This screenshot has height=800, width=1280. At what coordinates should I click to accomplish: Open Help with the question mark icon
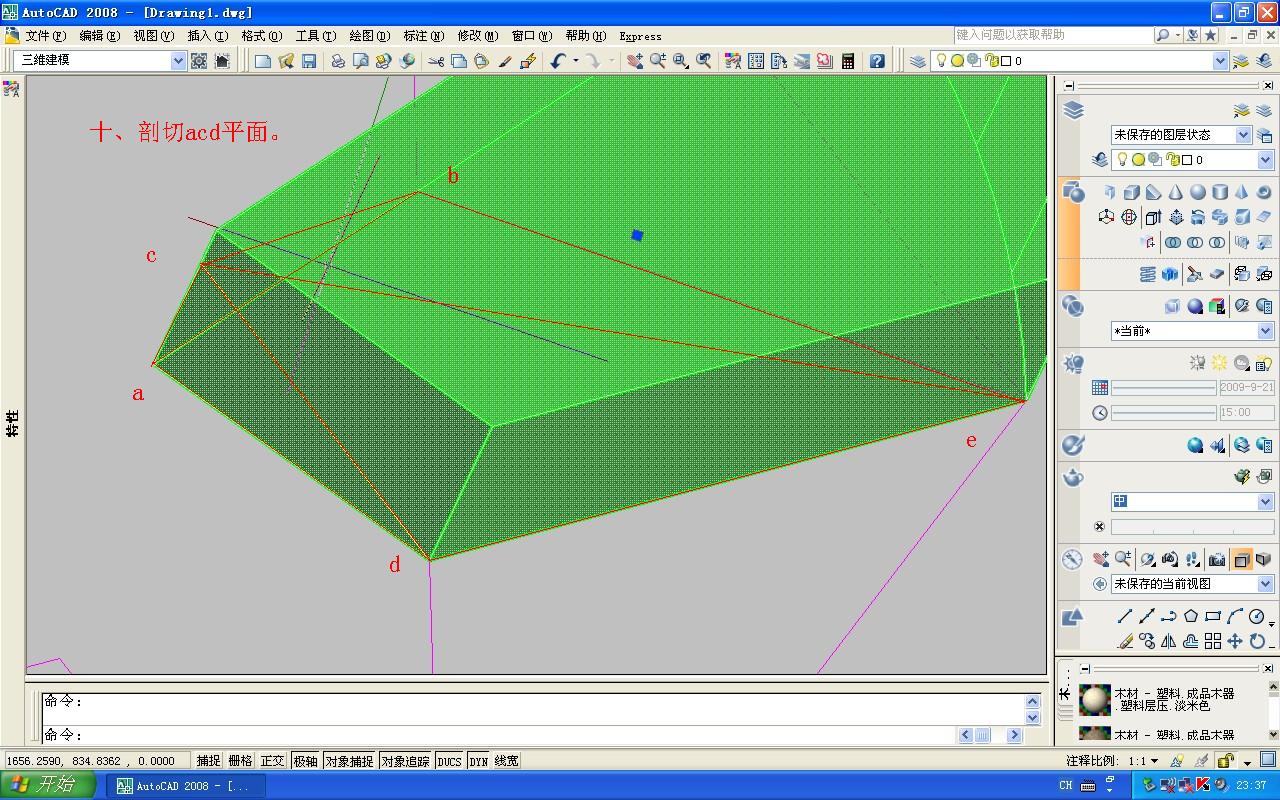tap(877, 61)
